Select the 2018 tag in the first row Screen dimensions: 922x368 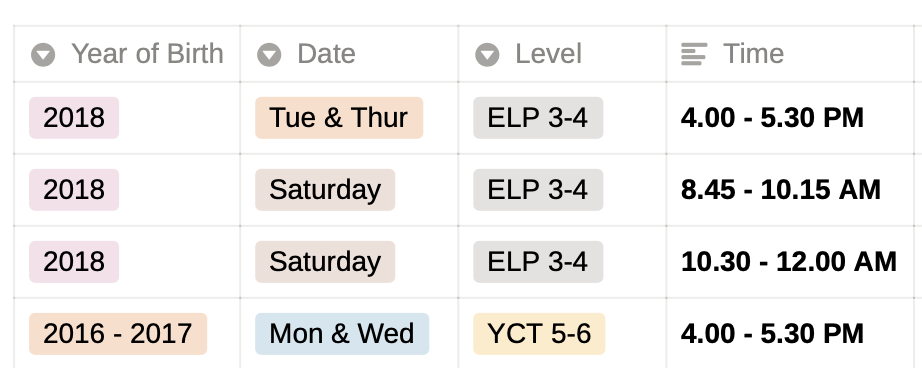(74, 118)
